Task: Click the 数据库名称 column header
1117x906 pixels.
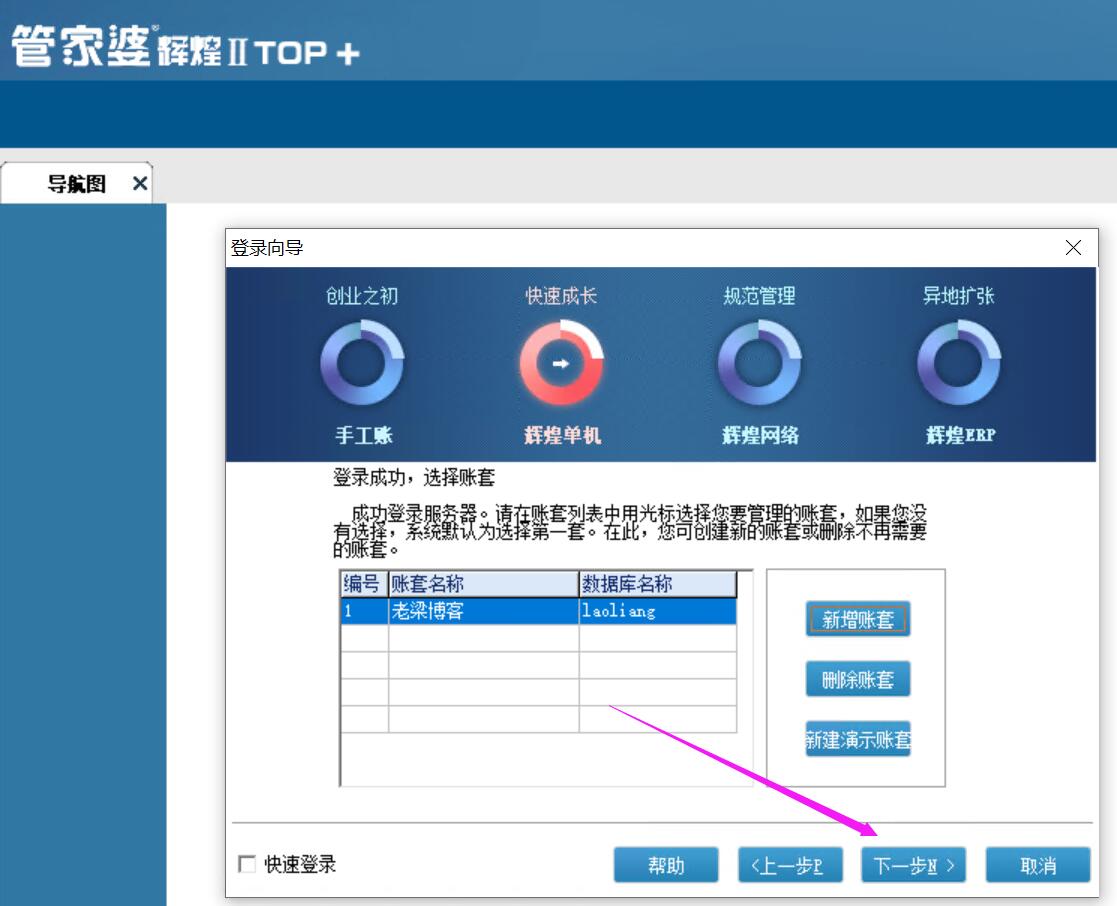Action: [x=656, y=584]
